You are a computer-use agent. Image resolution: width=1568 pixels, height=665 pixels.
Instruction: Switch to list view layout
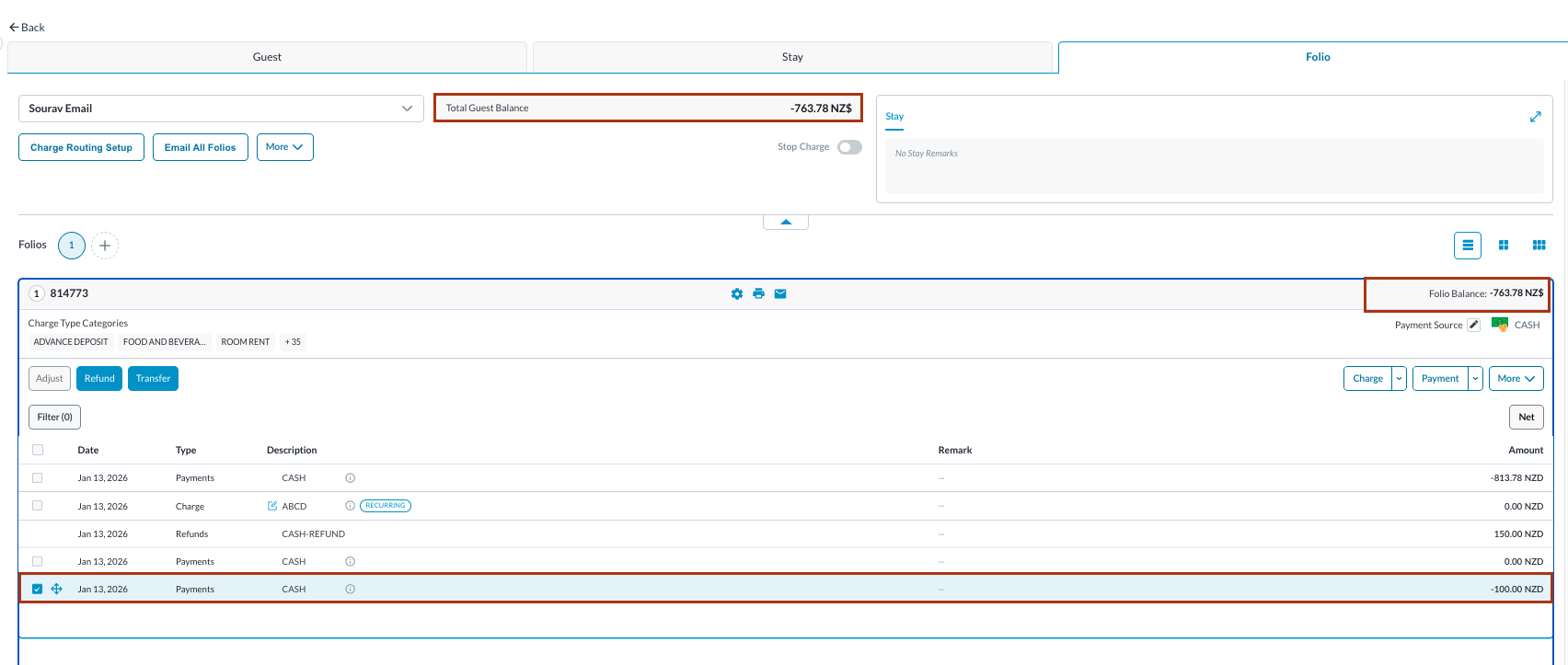click(x=1468, y=246)
